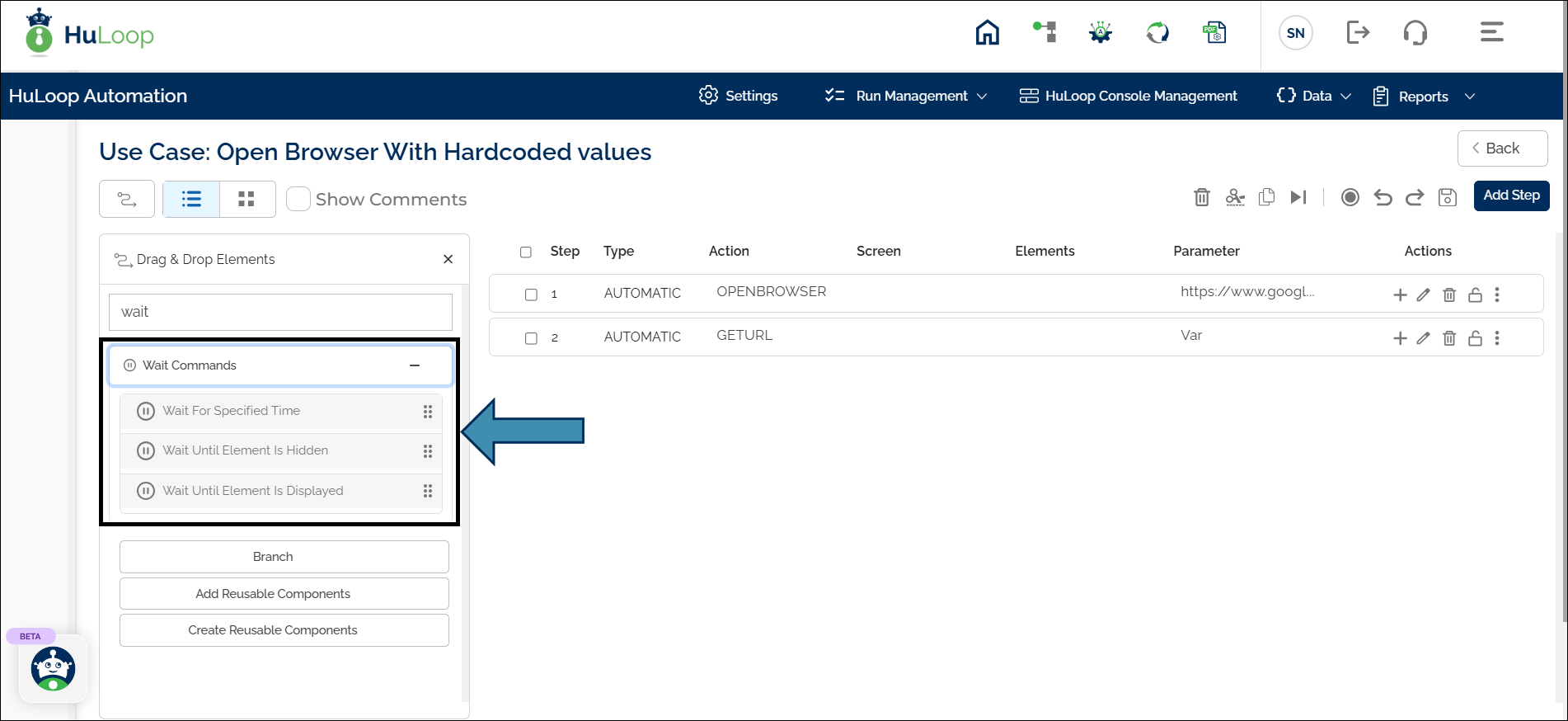The height and width of the screenshot is (721, 1568).
Task: Delete selected steps using toolbar trash icon
Action: tap(1202, 197)
